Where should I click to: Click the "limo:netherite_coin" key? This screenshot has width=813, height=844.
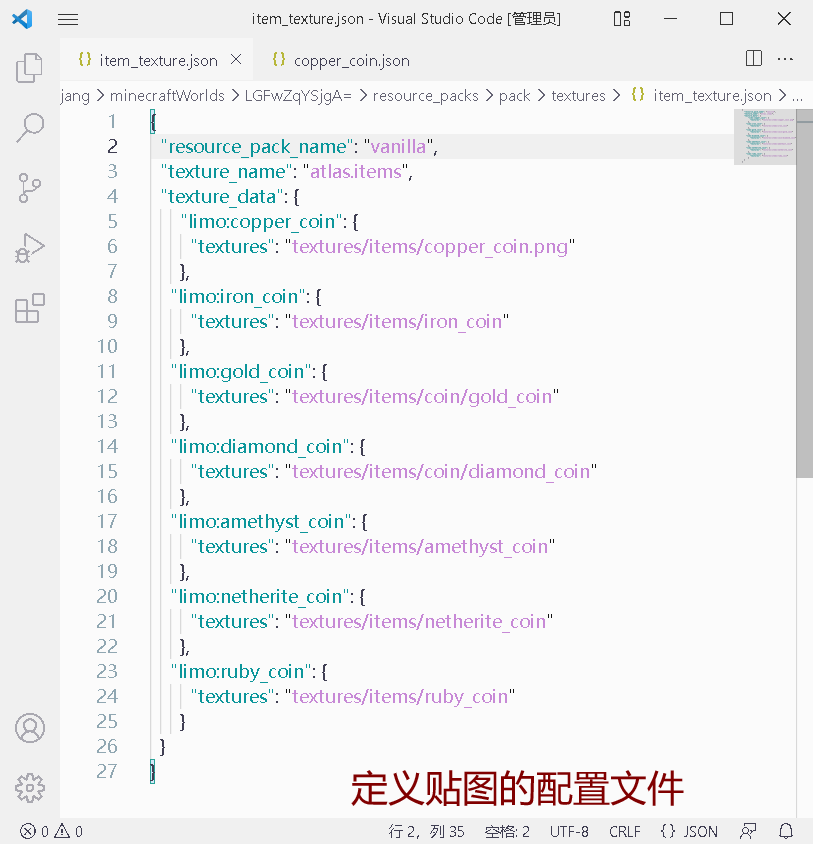(x=262, y=596)
